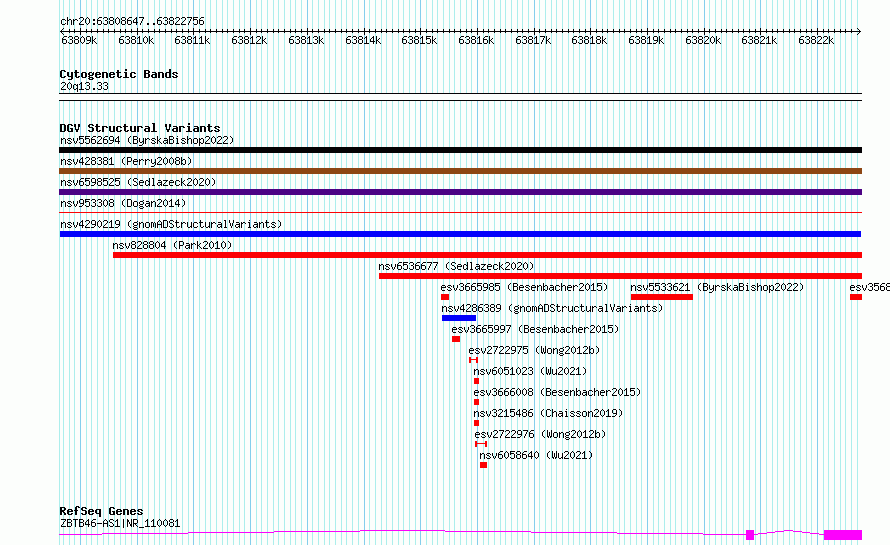Click the 63821k ruler tick label

759,40
